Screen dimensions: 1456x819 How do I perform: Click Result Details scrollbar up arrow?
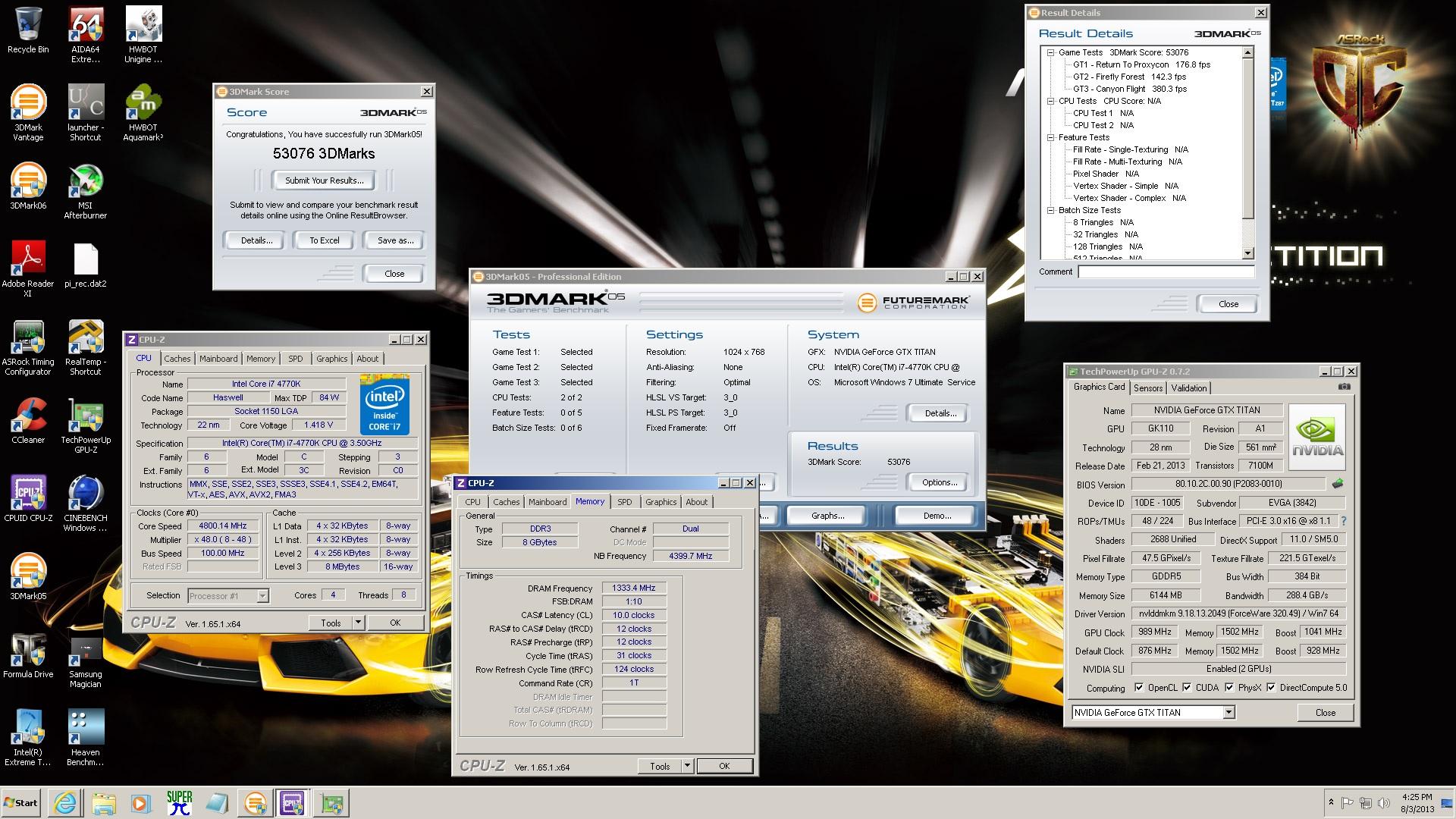tap(1247, 53)
